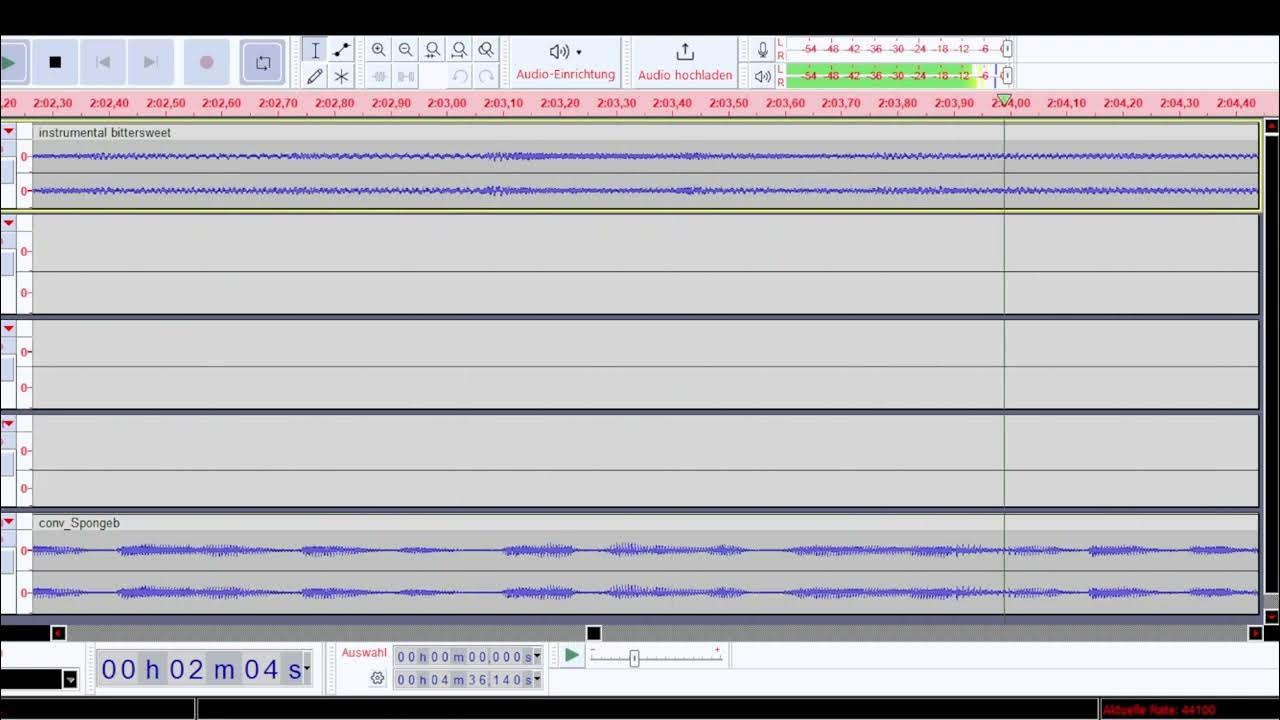Click the horizontal scrollbar thumb
Image resolution: width=1280 pixels, height=720 pixels.
click(x=593, y=633)
